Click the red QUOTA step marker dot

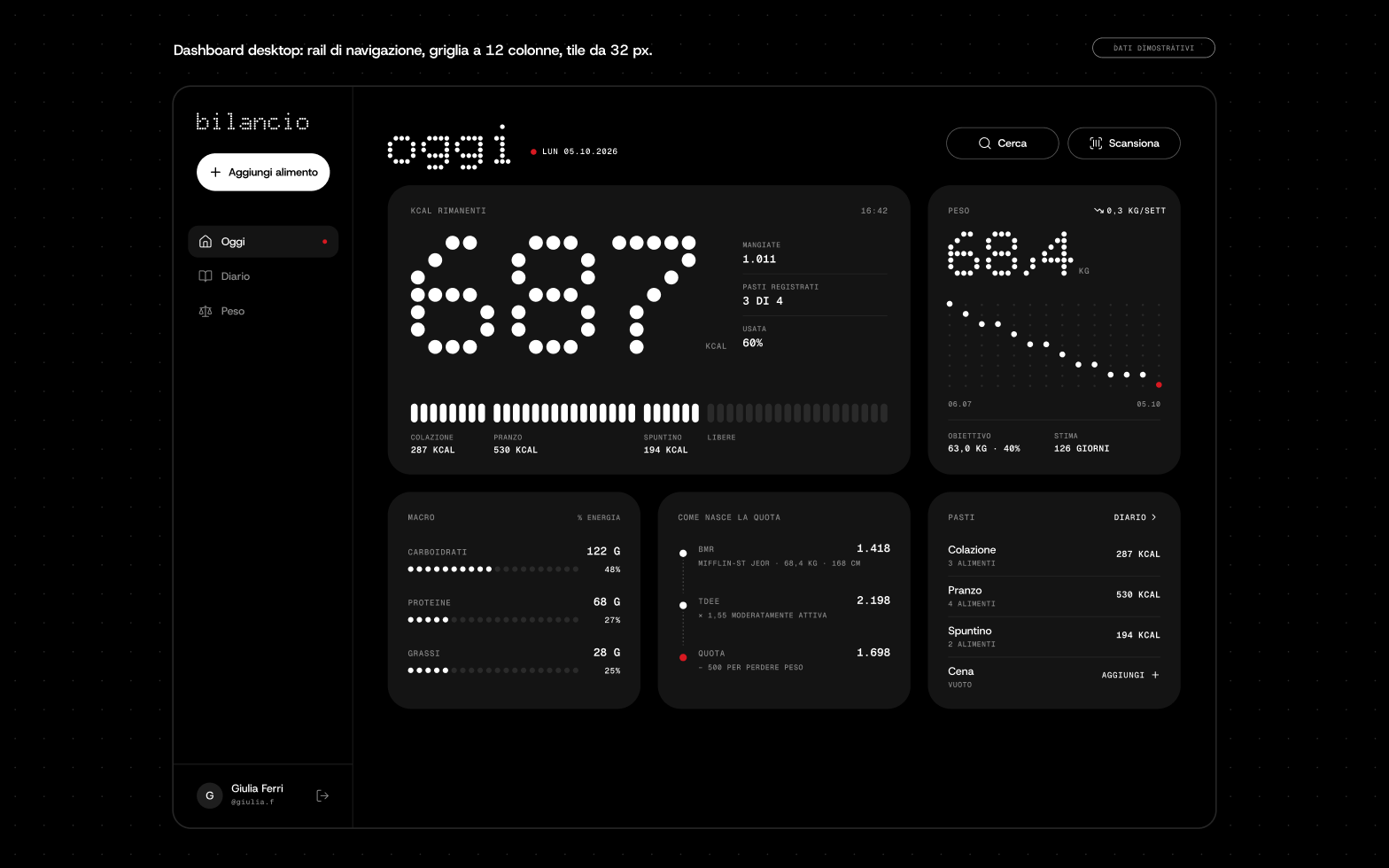pyautogui.click(x=683, y=657)
